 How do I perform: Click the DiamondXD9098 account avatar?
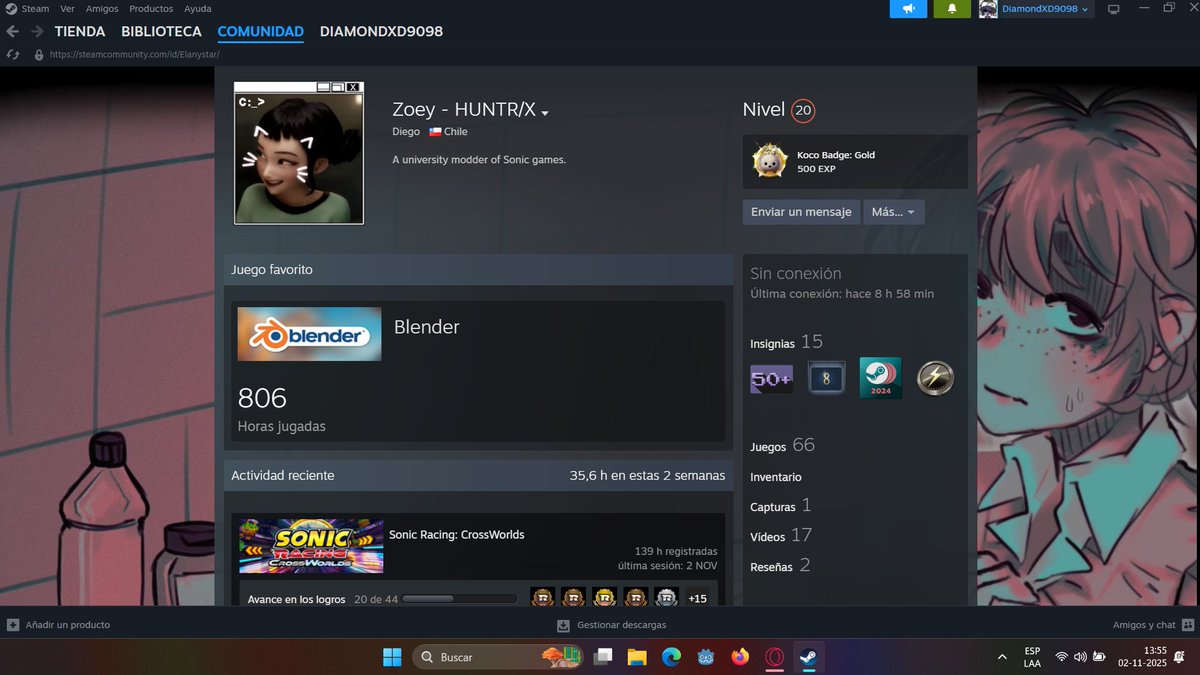click(988, 9)
